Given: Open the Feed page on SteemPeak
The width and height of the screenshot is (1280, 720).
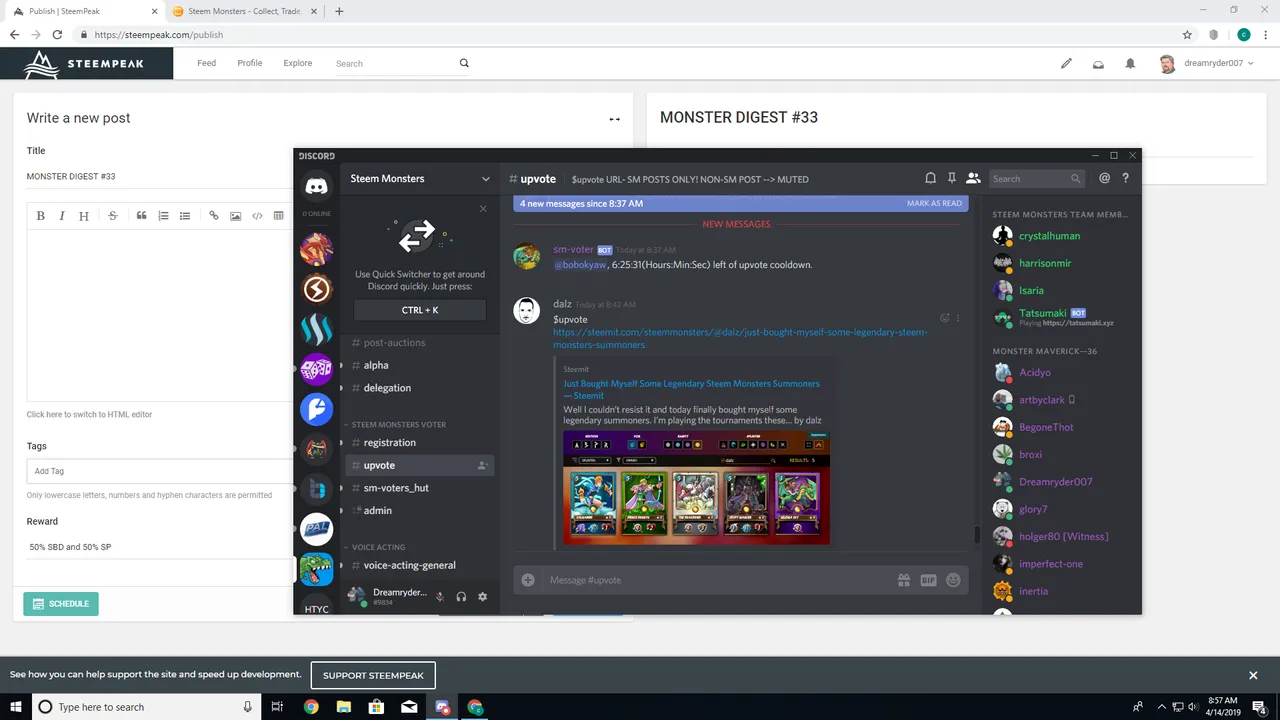Looking at the screenshot, I should (x=206, y=63).
